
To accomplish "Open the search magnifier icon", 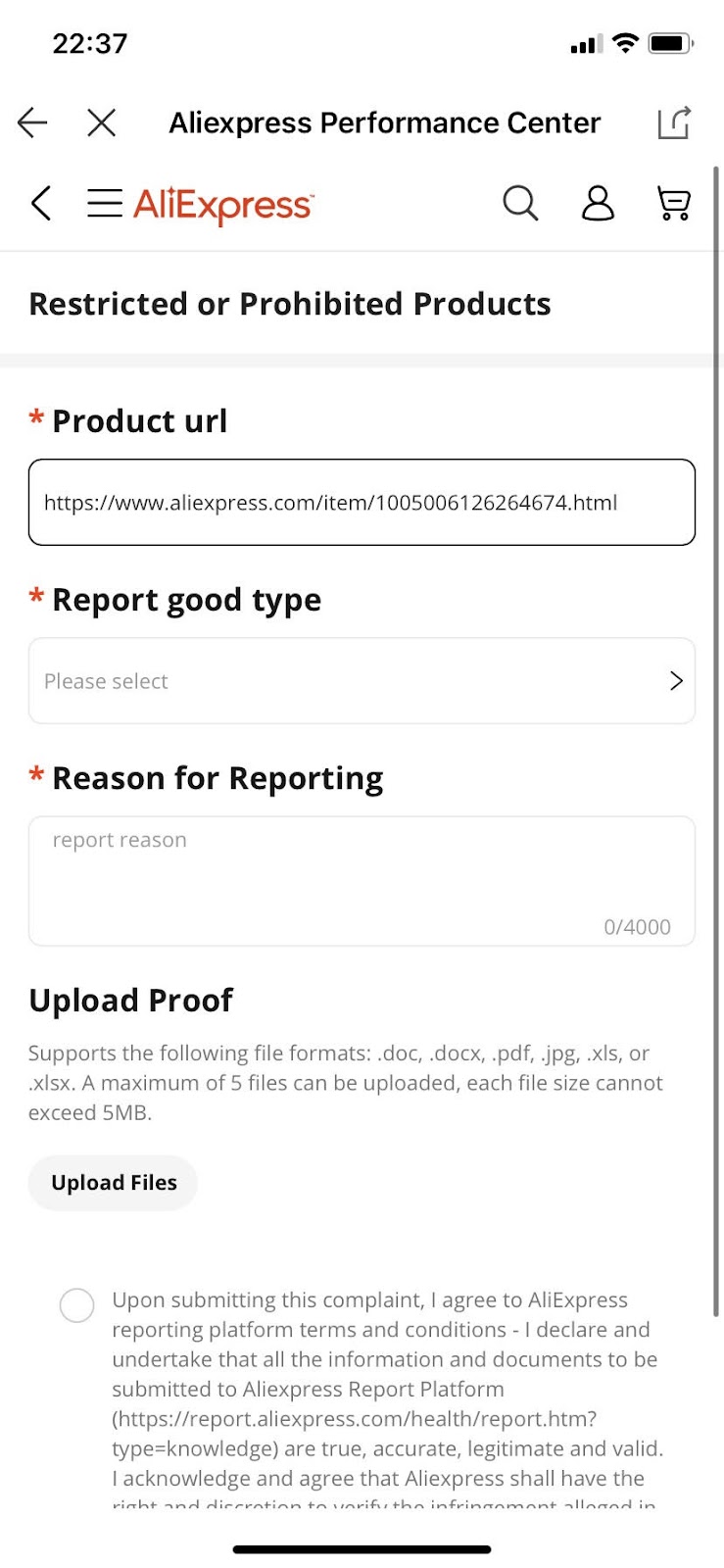I will (520, 204).
